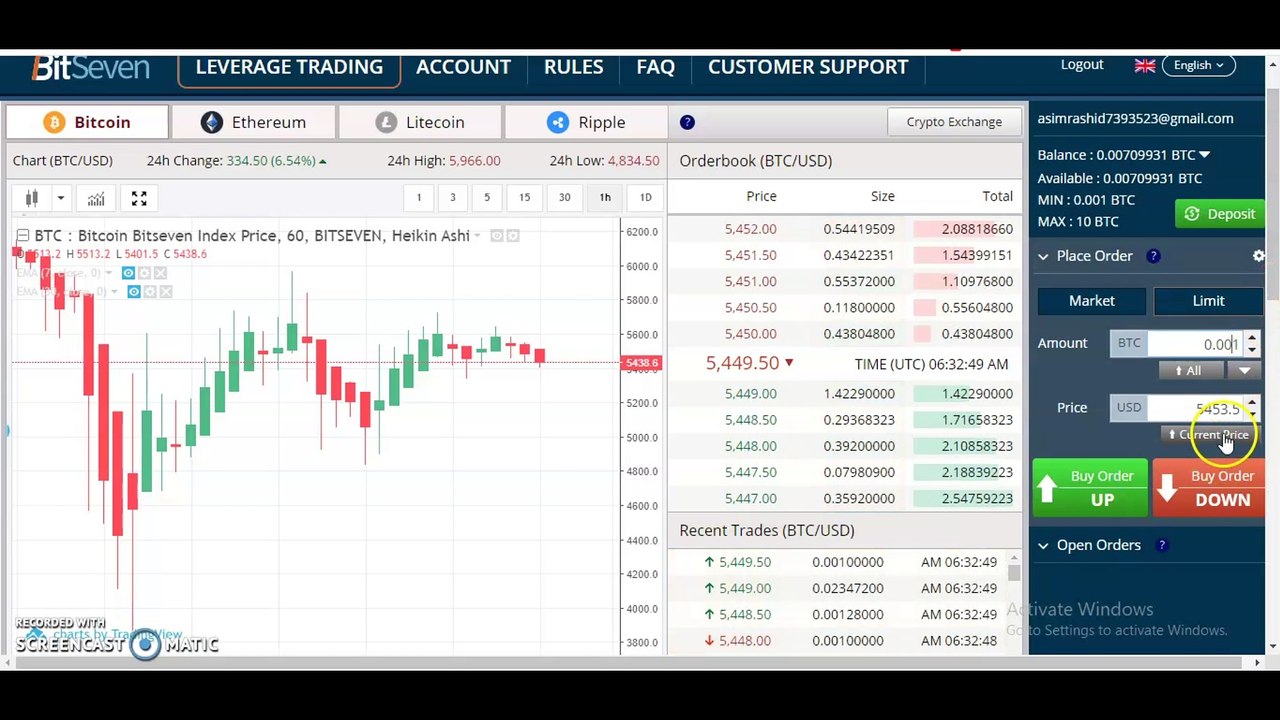
Task: Switch to the Litecoin tab
Action: click(x=420, y=122)
